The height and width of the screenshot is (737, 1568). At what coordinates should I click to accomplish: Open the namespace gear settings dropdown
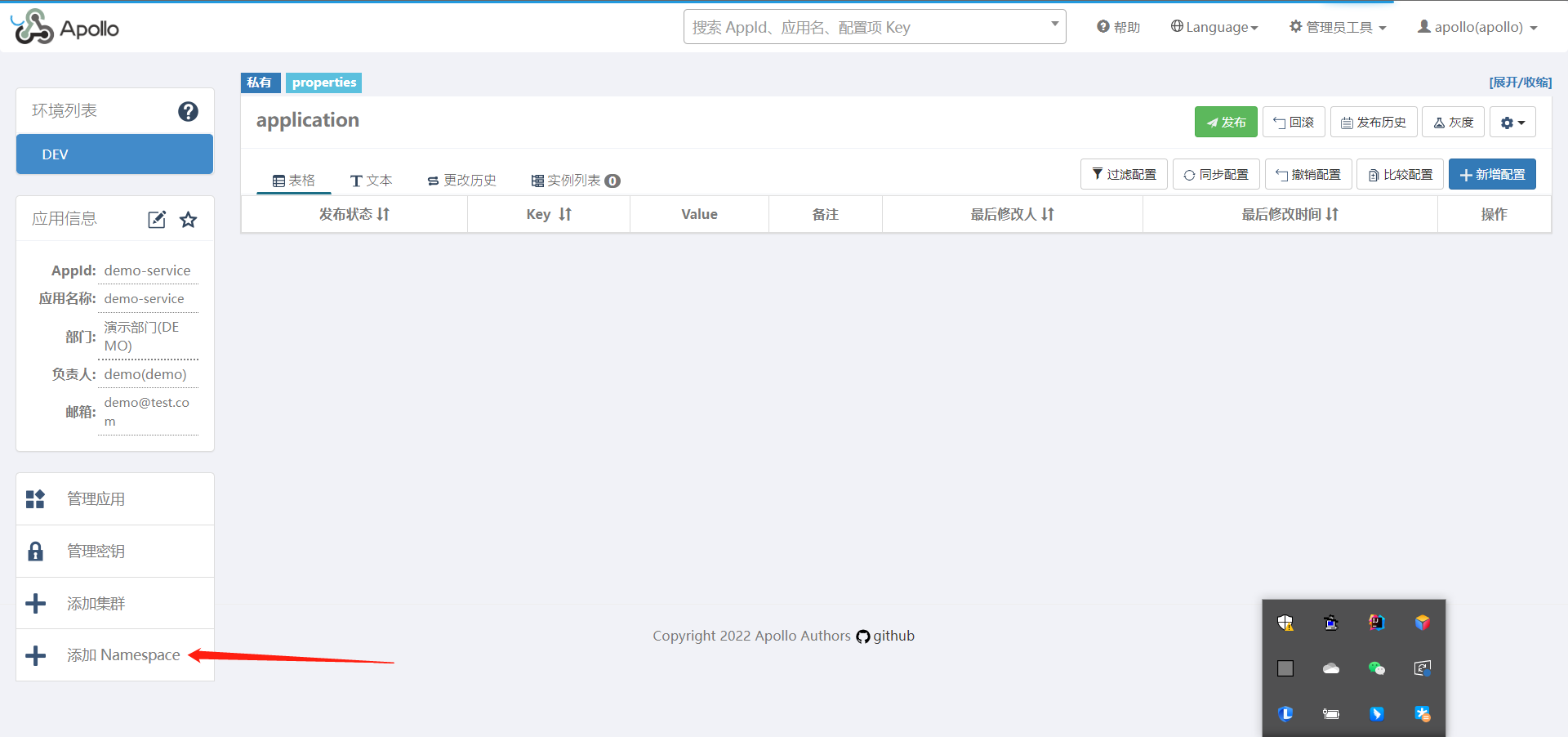tap(1512, 123)
